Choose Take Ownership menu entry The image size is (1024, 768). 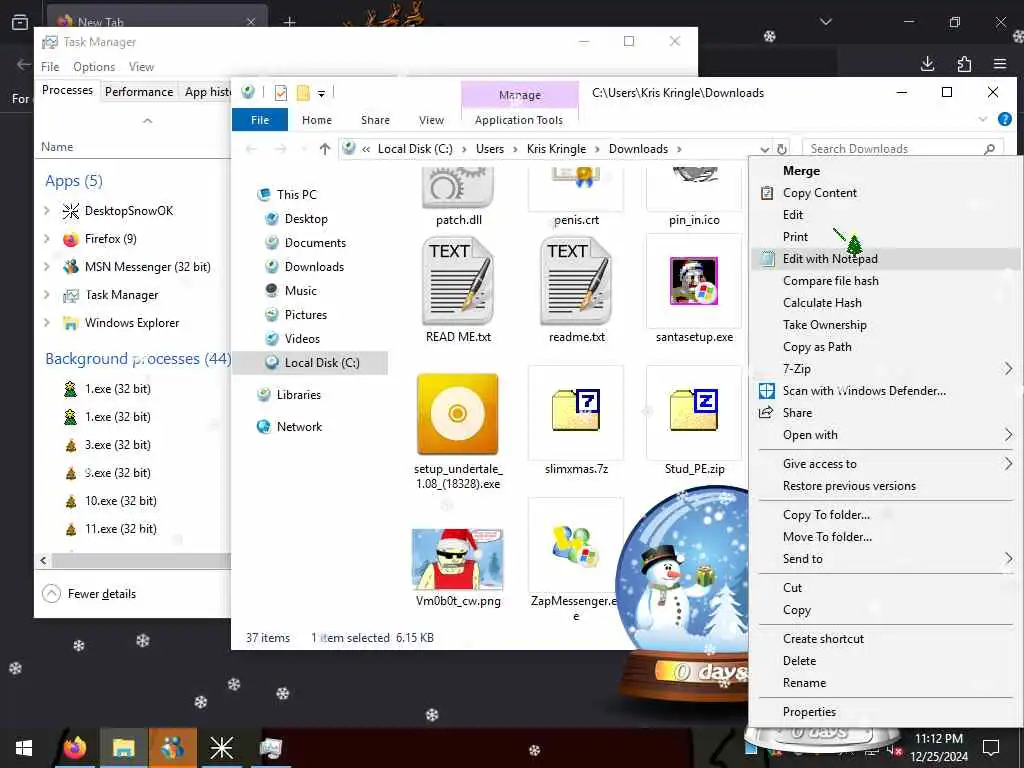pyautogui.click(x=885, y=325)
